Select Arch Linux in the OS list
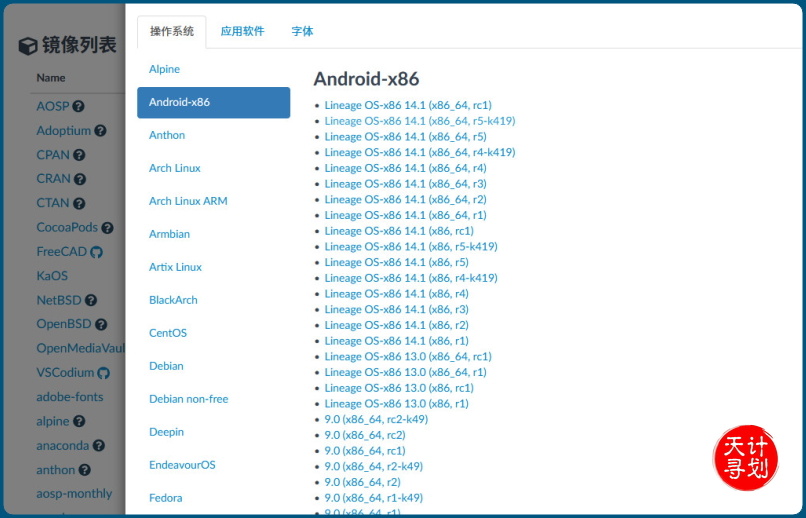This screenshot has width=806, height=518. (x=175, y=168)
